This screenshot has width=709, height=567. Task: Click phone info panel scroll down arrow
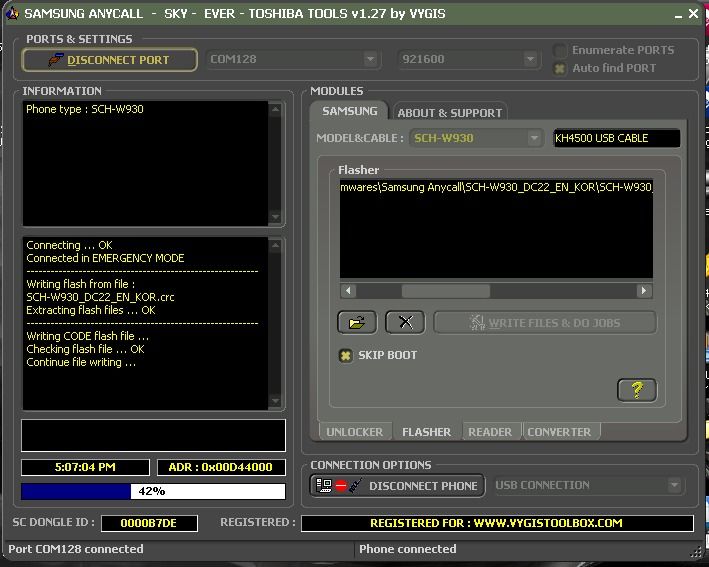[x=275, y=217]
